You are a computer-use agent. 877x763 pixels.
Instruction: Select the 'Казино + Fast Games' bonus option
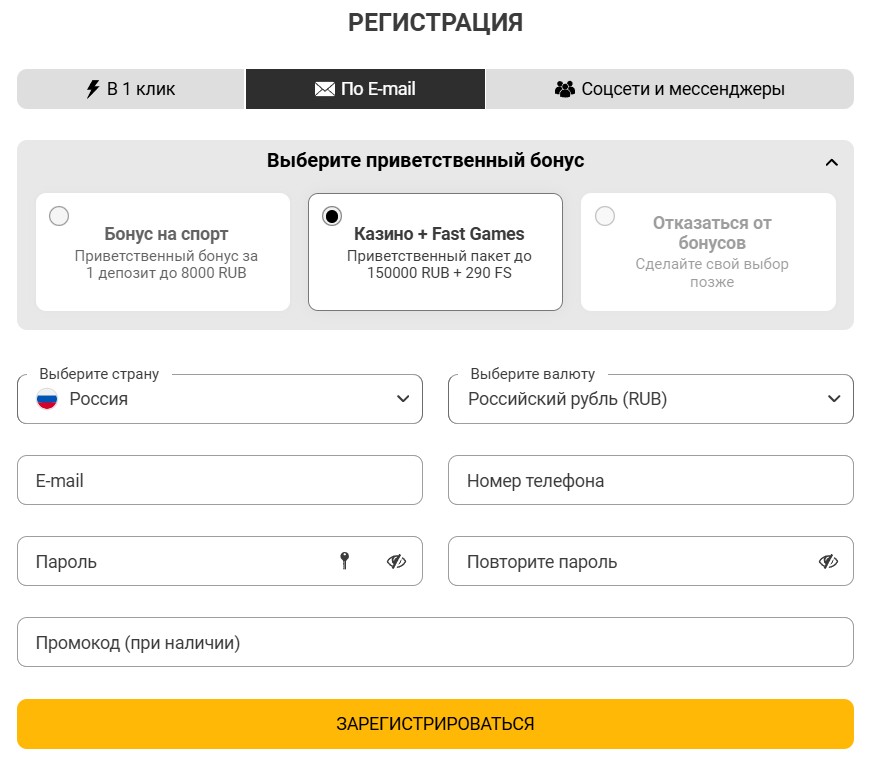click(x=333, y=215)
